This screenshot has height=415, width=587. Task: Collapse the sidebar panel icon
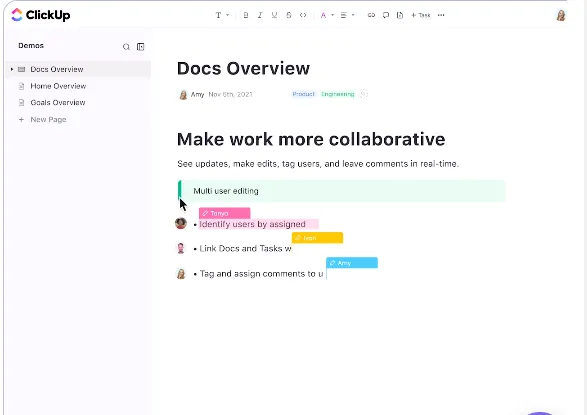140,47
